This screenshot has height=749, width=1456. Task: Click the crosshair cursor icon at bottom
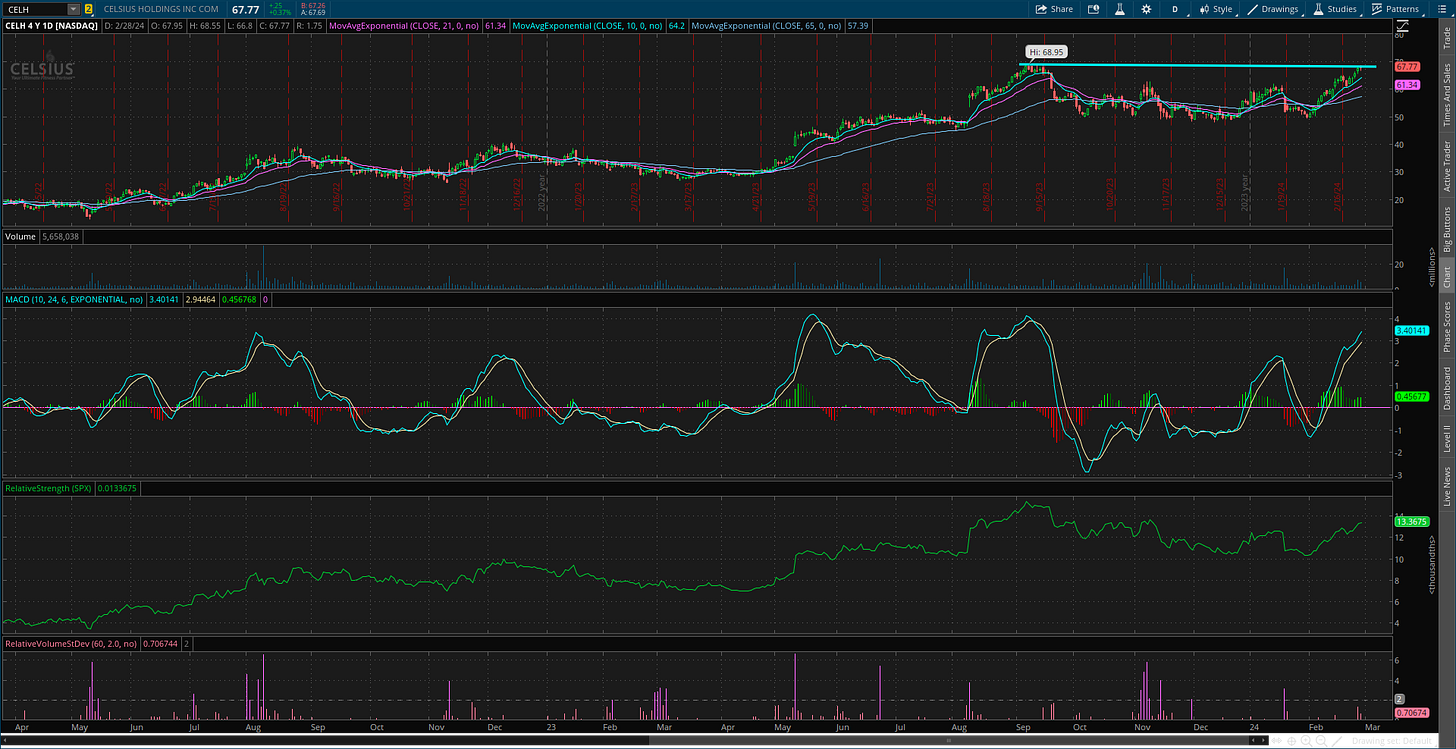pyautogui.click(x=1291, y=741)
